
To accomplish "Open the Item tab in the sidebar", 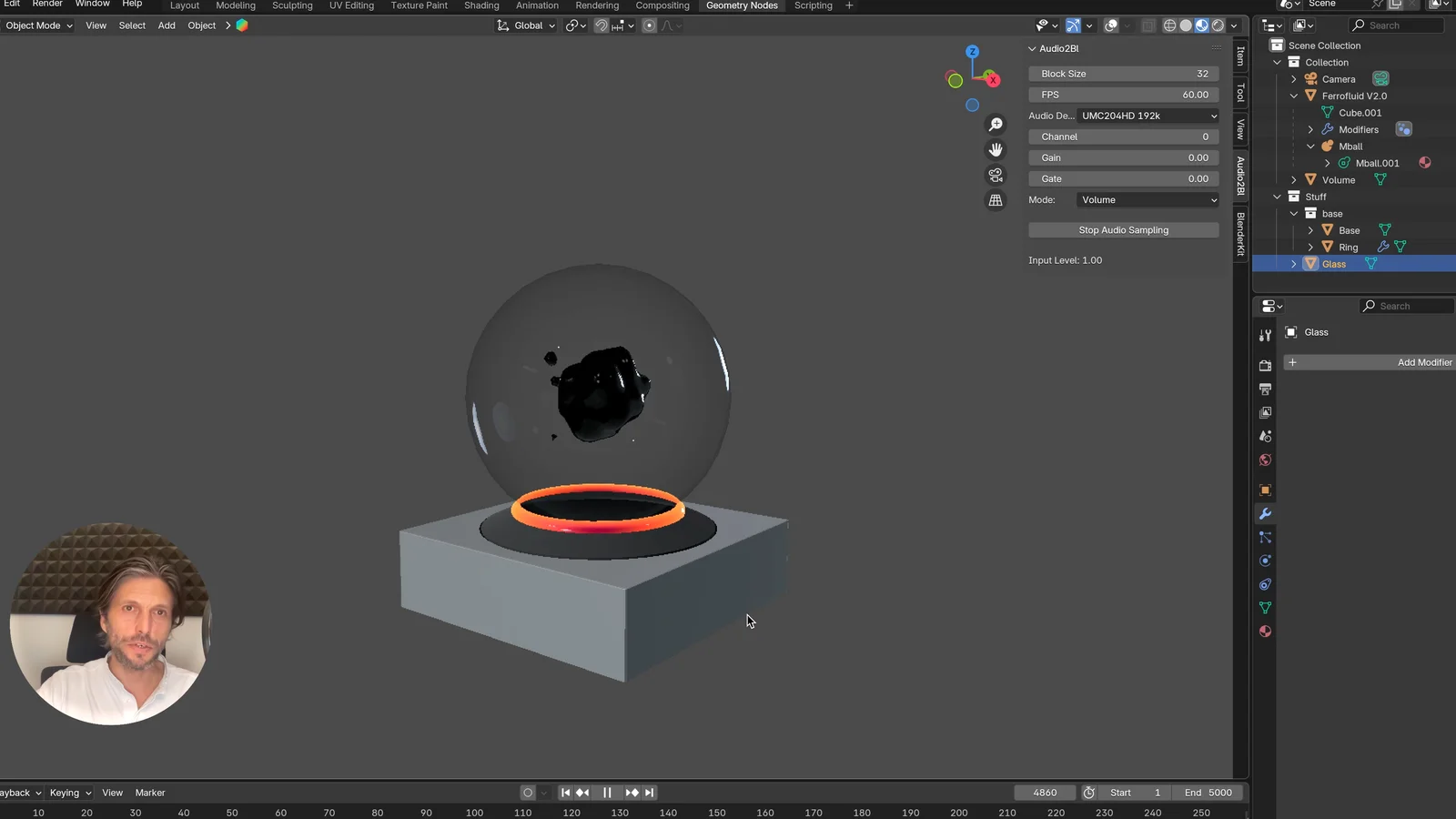I will point(1240,56).
